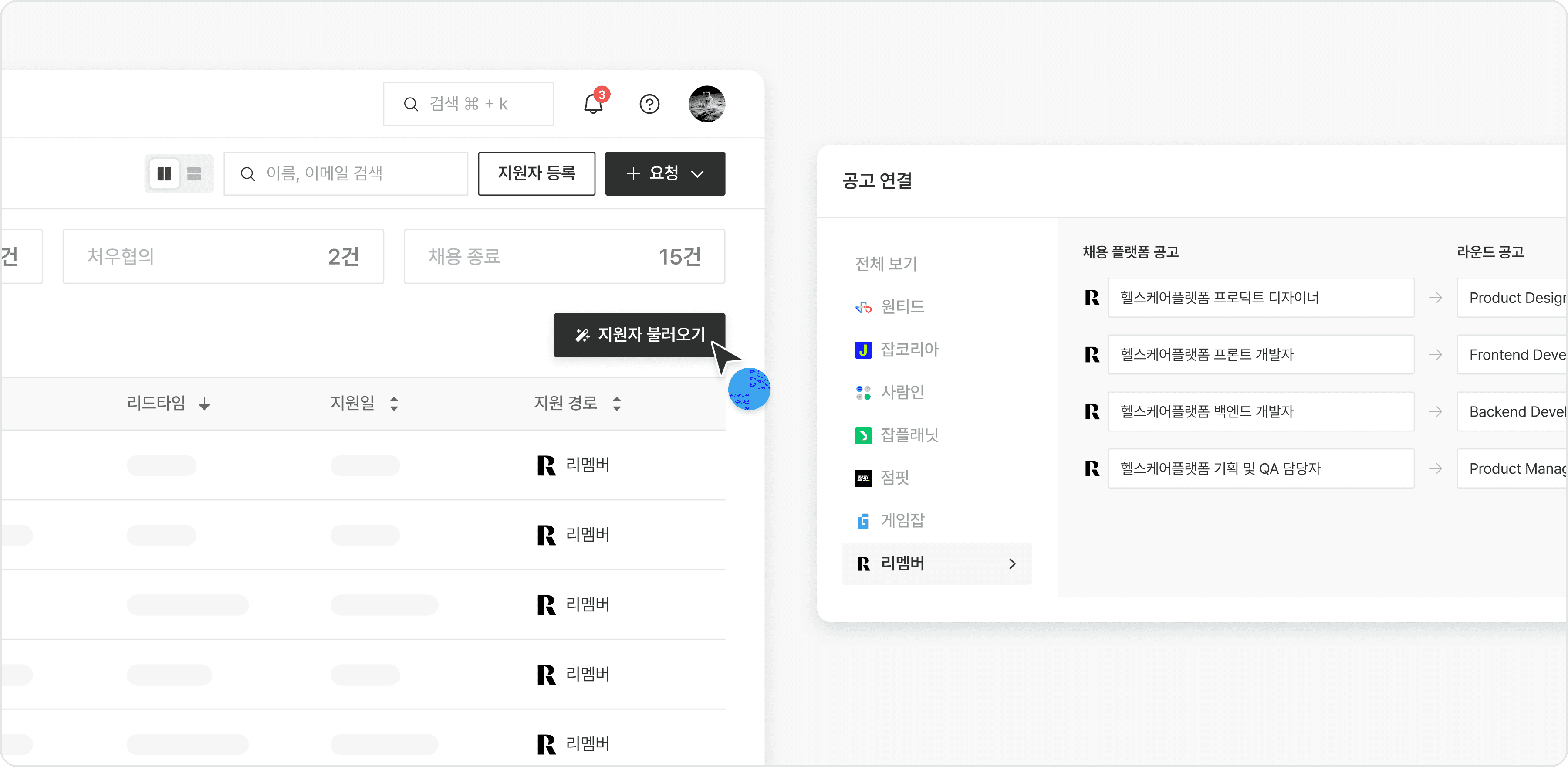This screenshot has height=767, width=1568.
Task: Switch to kanban board view
Action: pos(164,173)
